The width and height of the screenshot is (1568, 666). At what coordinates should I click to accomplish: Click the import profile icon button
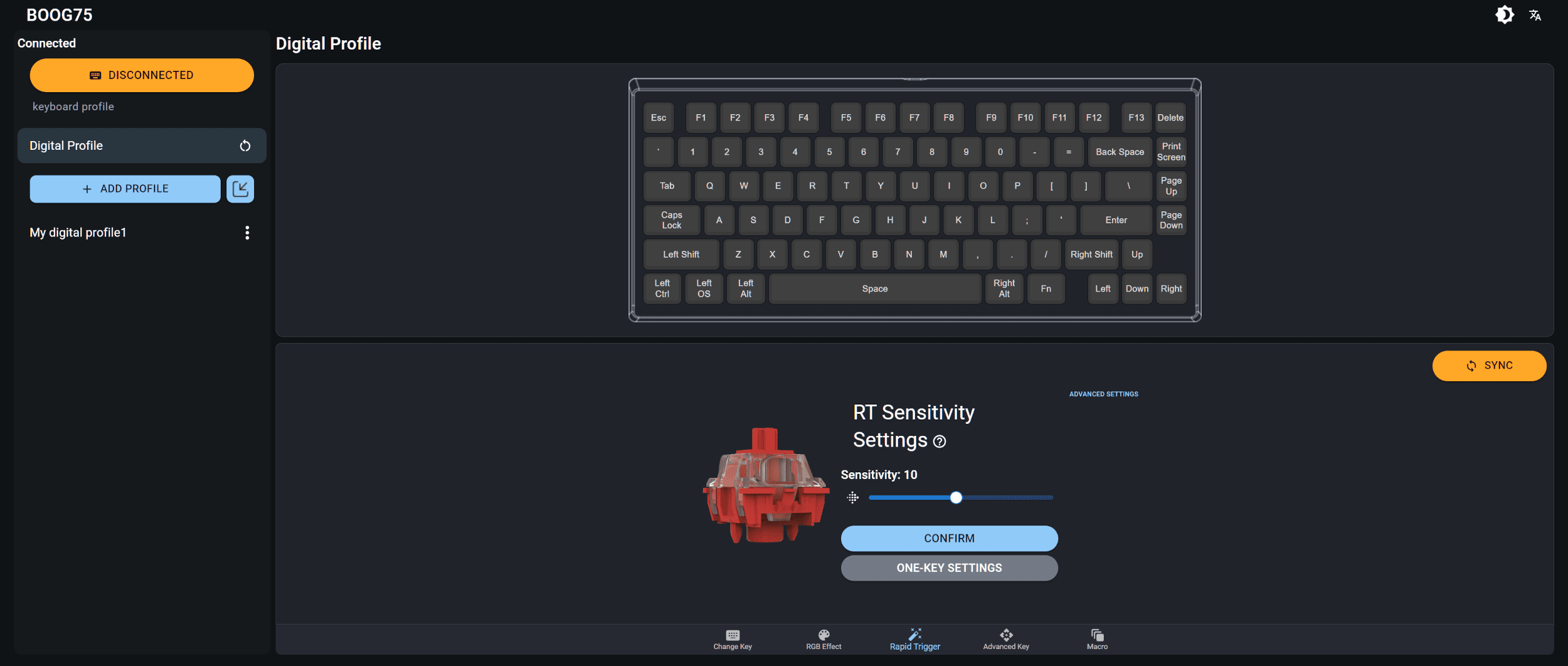click(x=240, y=189)
